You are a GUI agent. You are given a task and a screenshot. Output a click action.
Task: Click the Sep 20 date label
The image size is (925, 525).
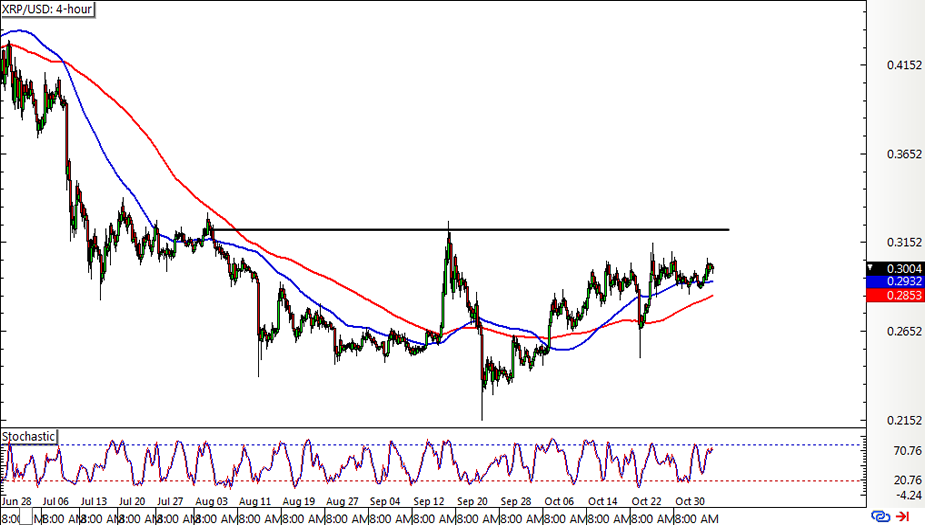[473, 501]
